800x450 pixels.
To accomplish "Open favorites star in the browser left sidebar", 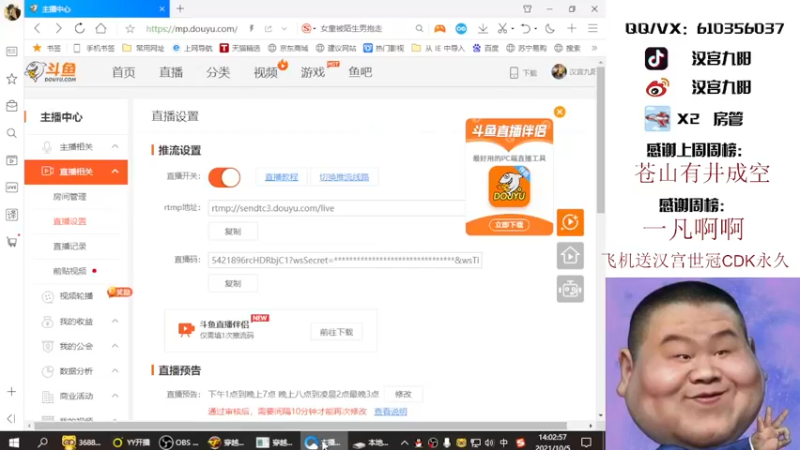I will pos(11,79).
